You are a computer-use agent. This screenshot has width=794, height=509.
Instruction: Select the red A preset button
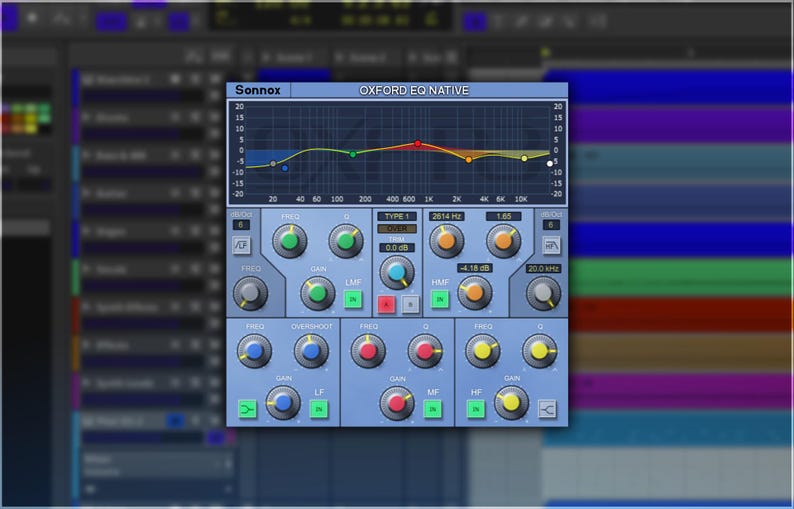coord(386,304)
